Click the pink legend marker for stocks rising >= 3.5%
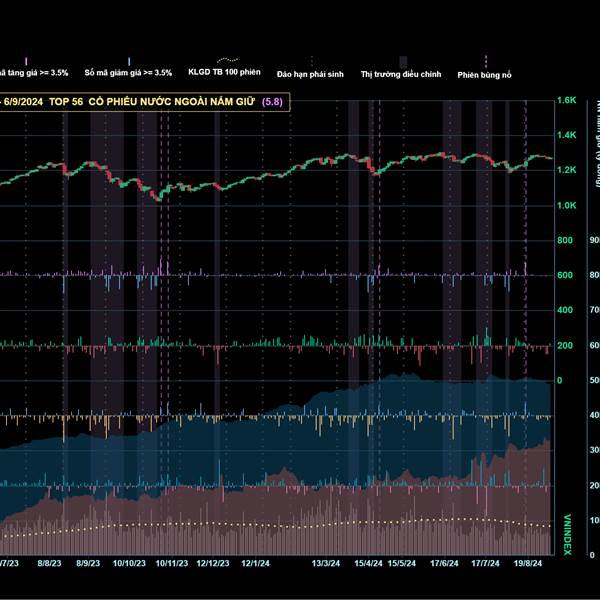This screenshot has width=600, height=600. [28, 61]
